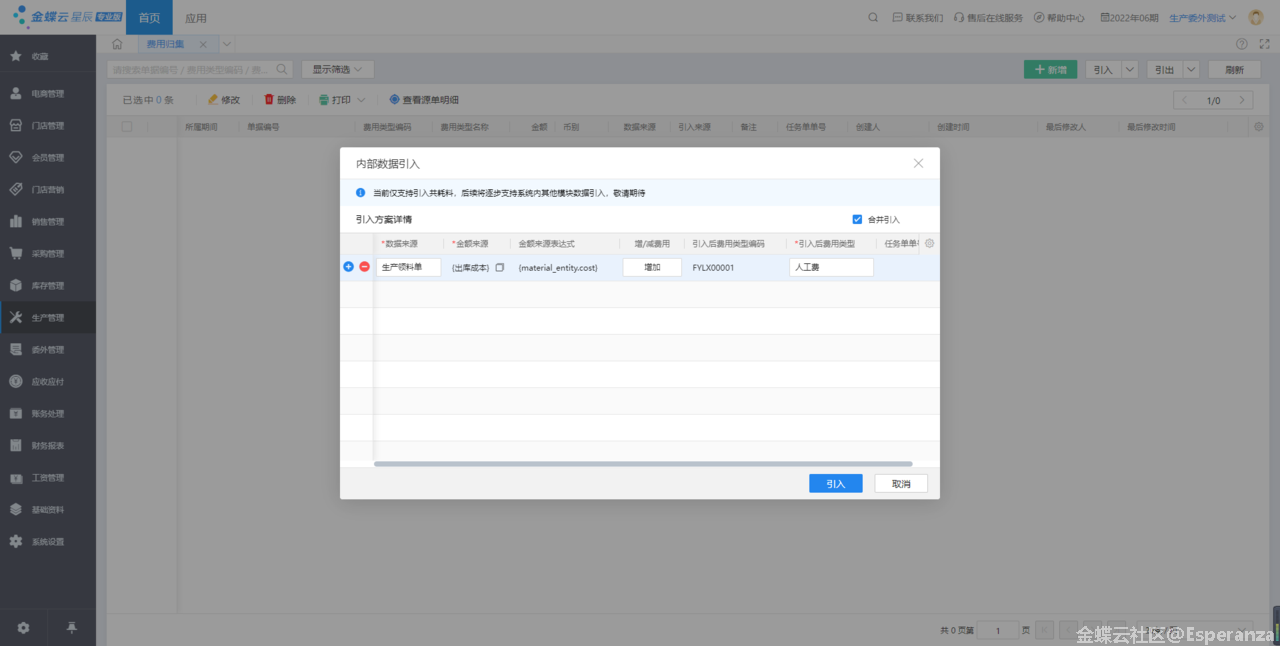
Task: Open 帮助中心 in the top bar
Action: tap(1059, 18)
